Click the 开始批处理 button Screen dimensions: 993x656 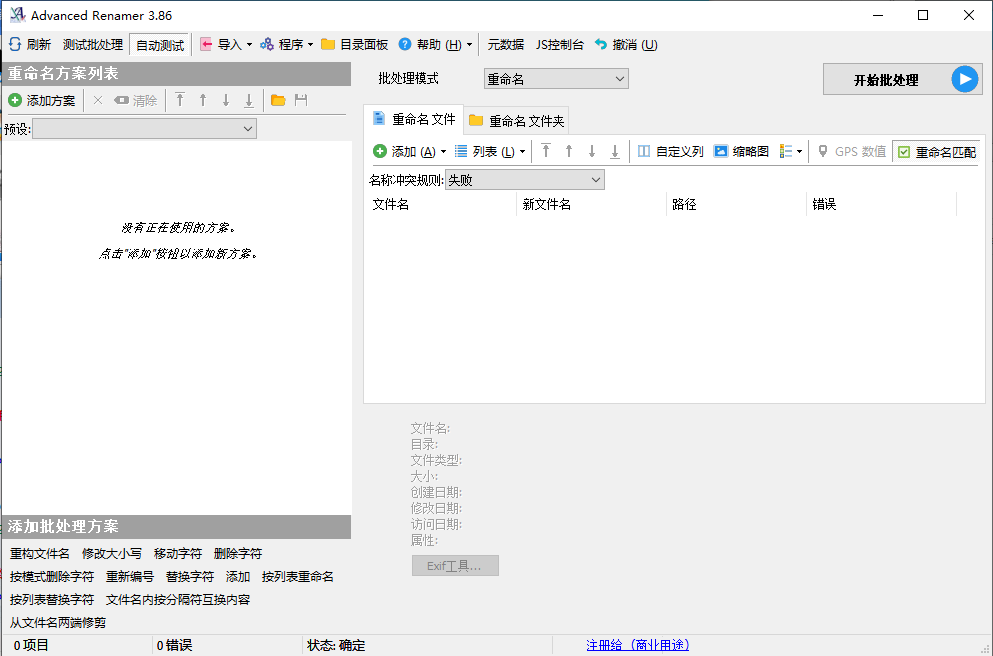900,79
